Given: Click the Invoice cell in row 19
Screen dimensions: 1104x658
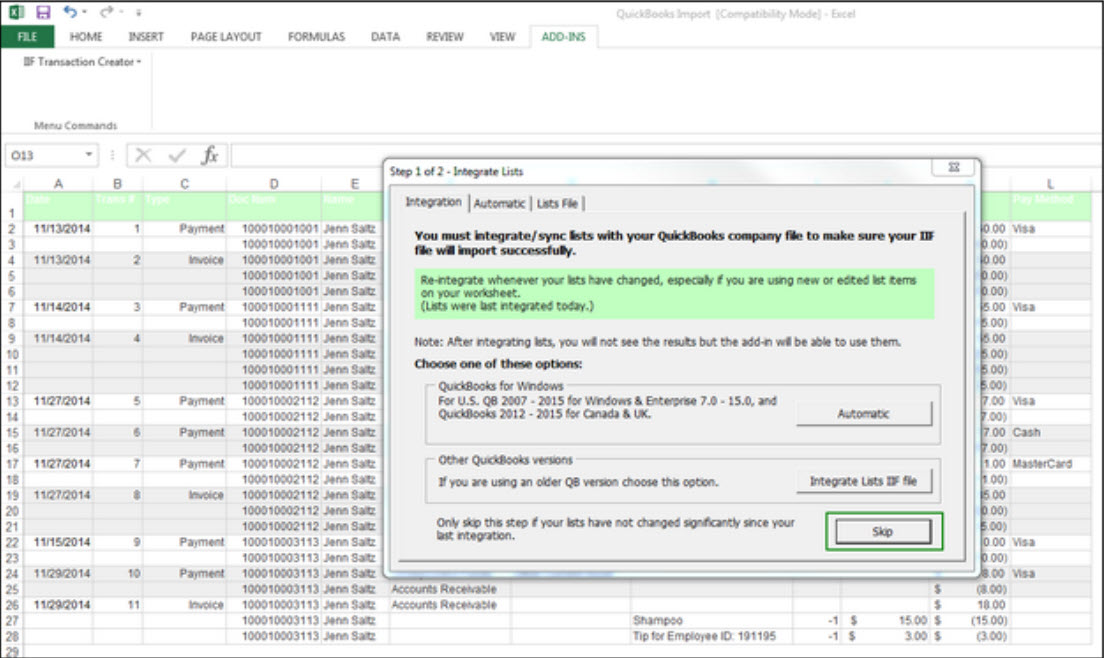Looking at the screenshot, I should (184, 495).
